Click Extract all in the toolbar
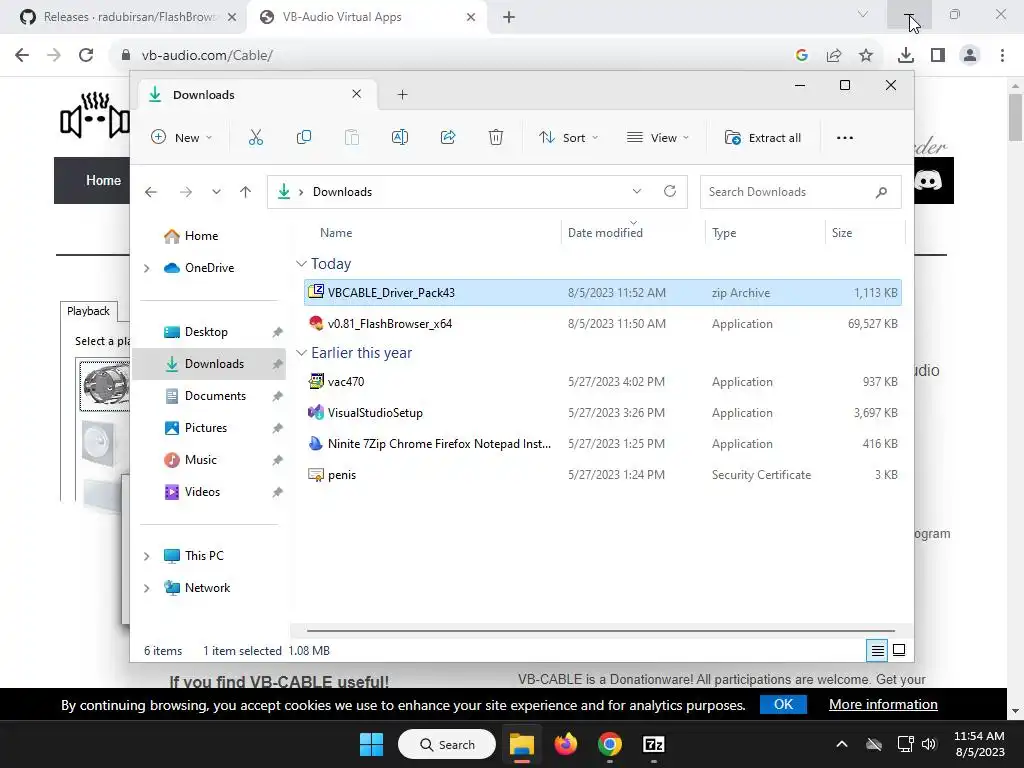1024x768 pixels. (x=763, y=138)
